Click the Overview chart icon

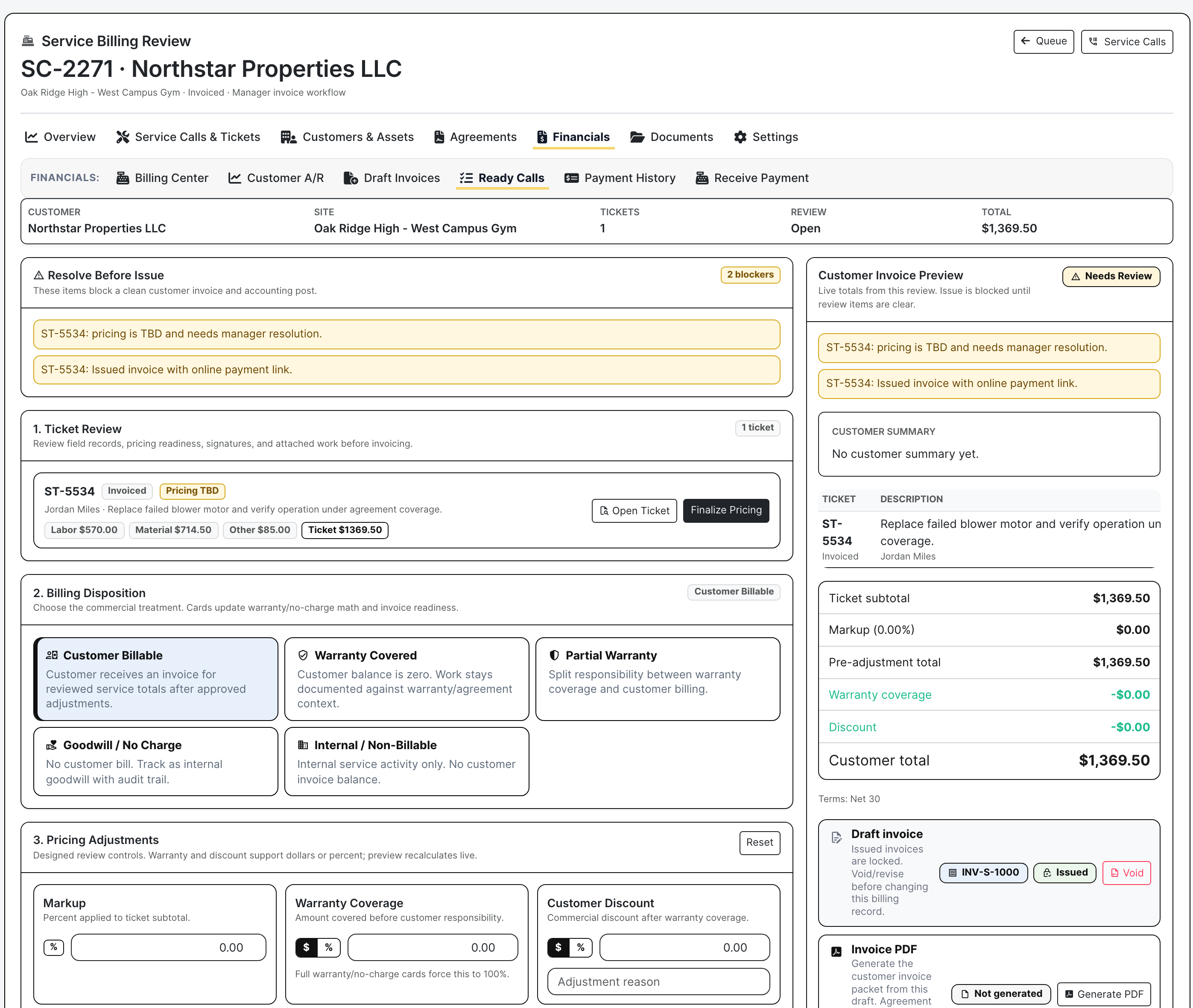pos(32,137)
